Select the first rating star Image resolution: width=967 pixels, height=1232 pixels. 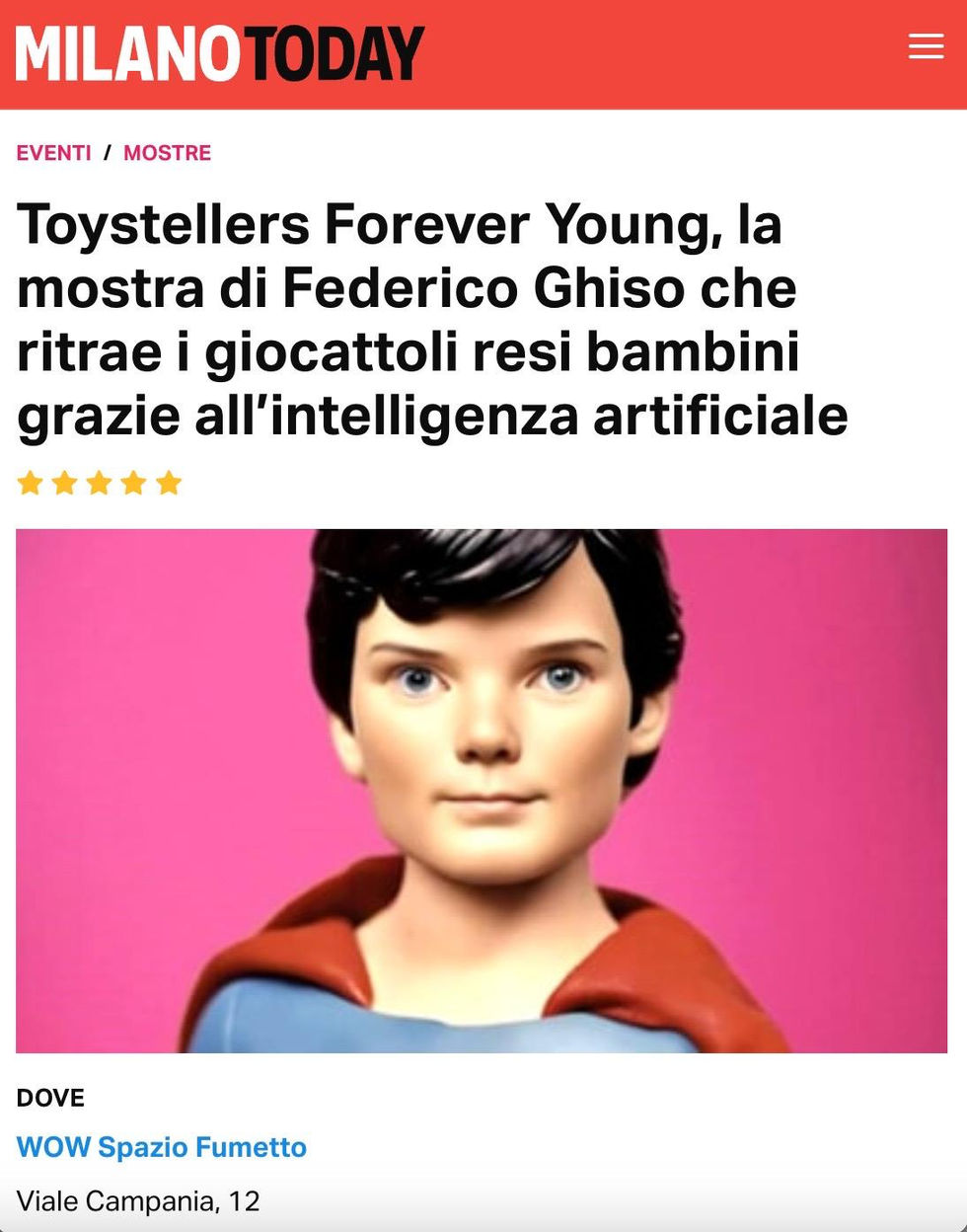point(31,483)
